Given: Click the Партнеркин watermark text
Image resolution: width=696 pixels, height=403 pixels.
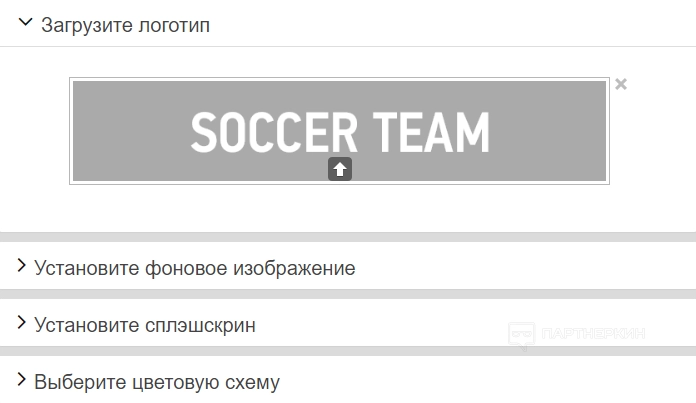Looking at the screenshot, I should tap(593, 334).
